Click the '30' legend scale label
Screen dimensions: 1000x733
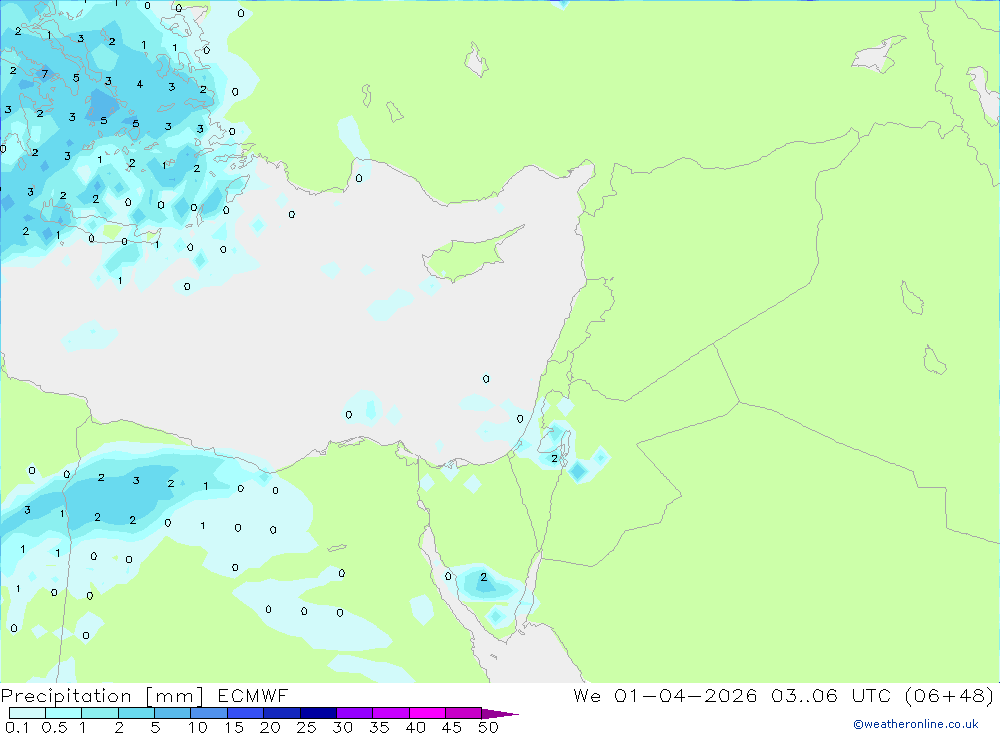point(343,727)
